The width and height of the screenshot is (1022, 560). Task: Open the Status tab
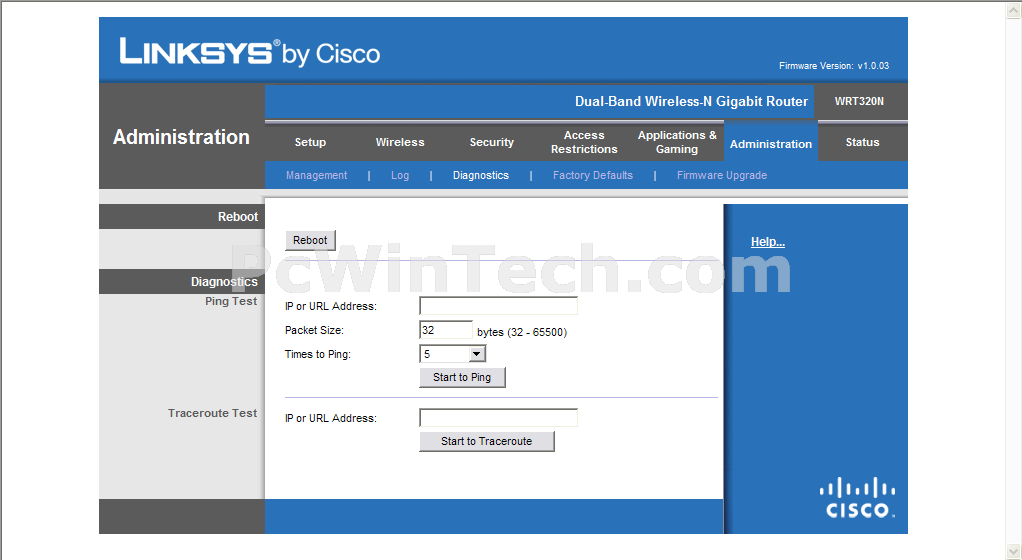862,142
